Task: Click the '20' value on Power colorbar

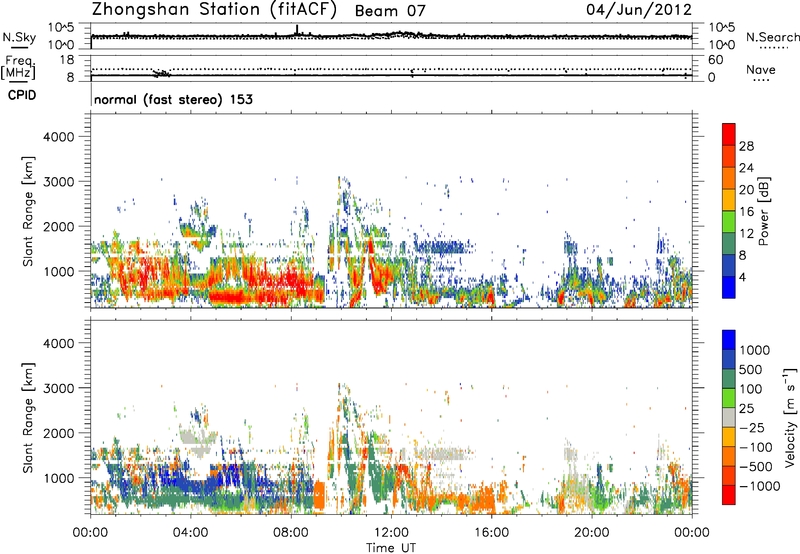Action: tap(746, 190)
